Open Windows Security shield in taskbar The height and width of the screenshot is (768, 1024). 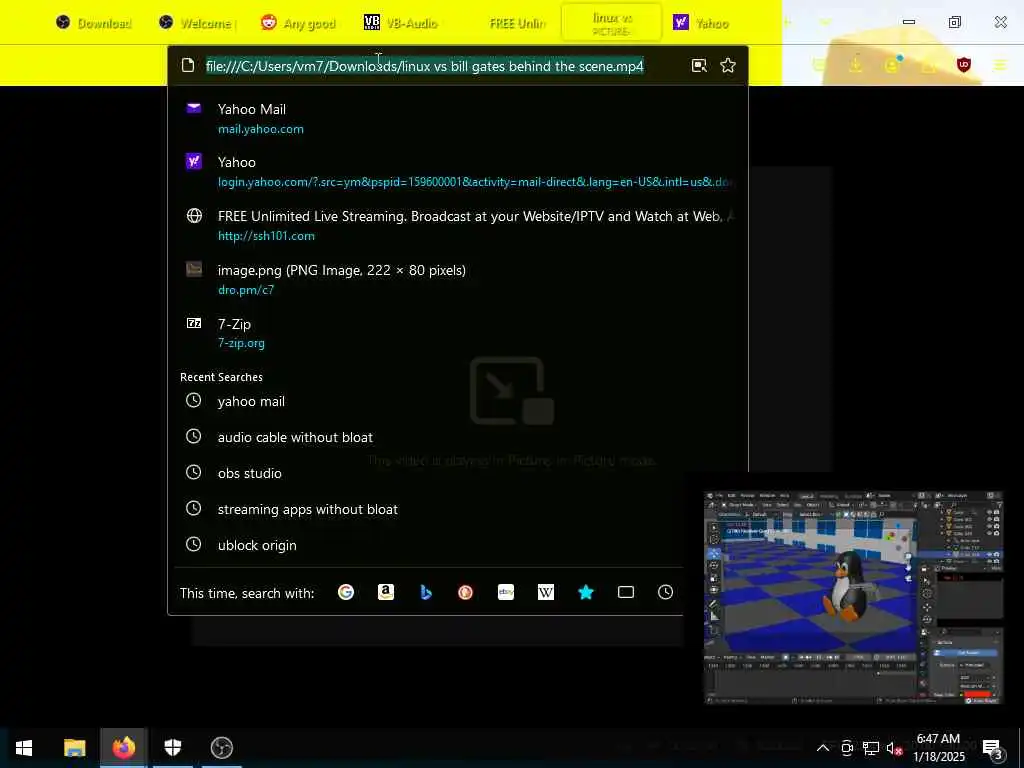pos(172,747)
